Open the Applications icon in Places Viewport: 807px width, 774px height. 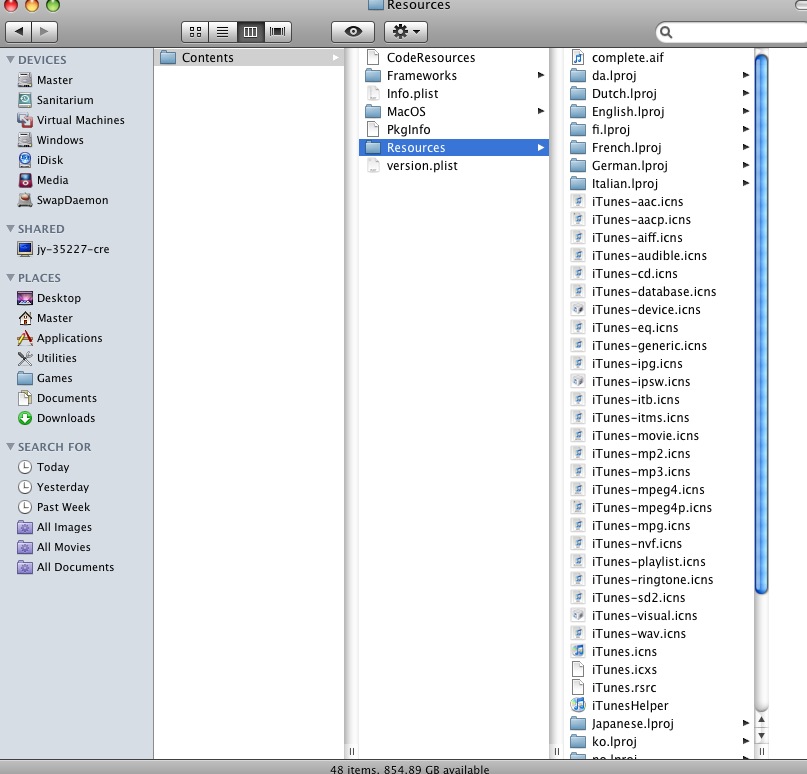25,338
